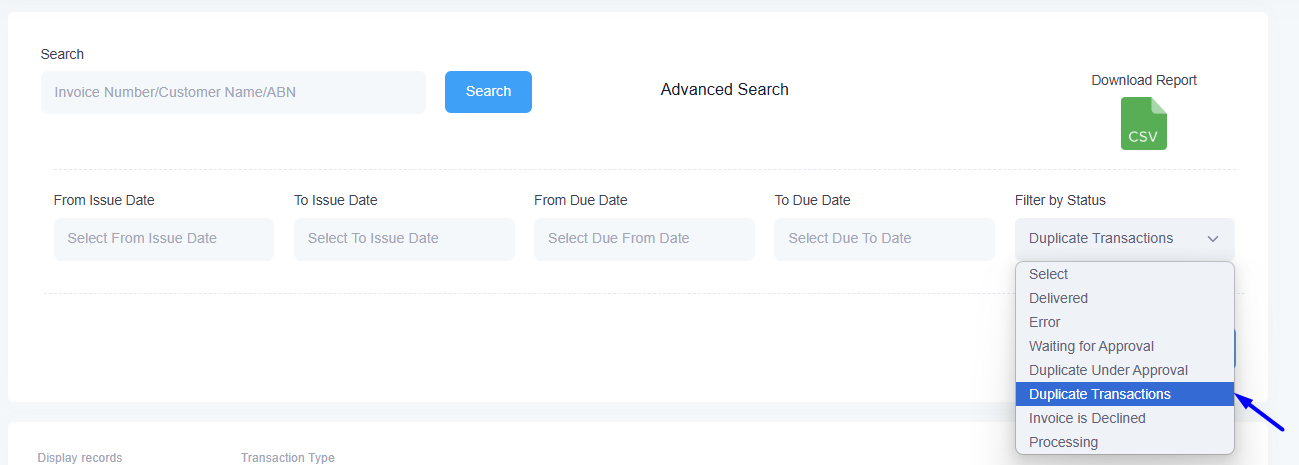Choose Waiting for Approval status
The height and width of the screenshot is (465, 1299).
coord(1091,346)
